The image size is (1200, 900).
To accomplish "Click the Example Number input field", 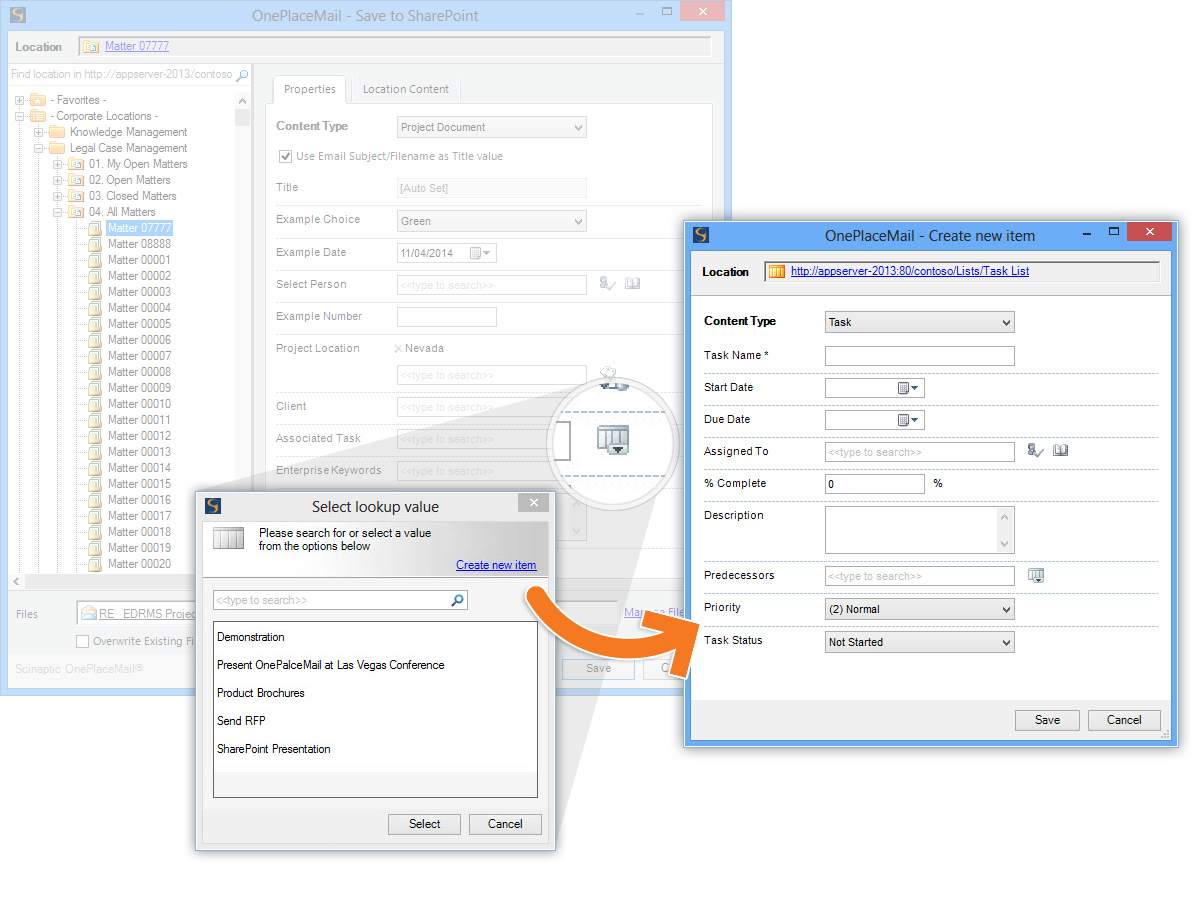I will (x=447, y=317).
